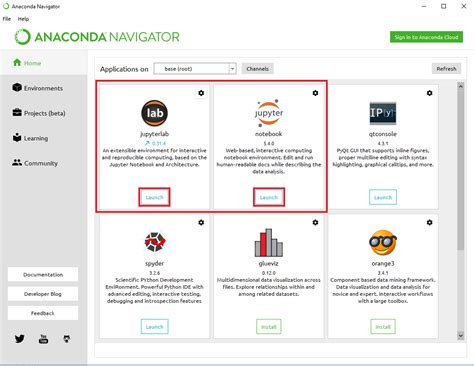Switch to the Community tab
The width and height of the screenshot is (474, 366).
point(35,163)
